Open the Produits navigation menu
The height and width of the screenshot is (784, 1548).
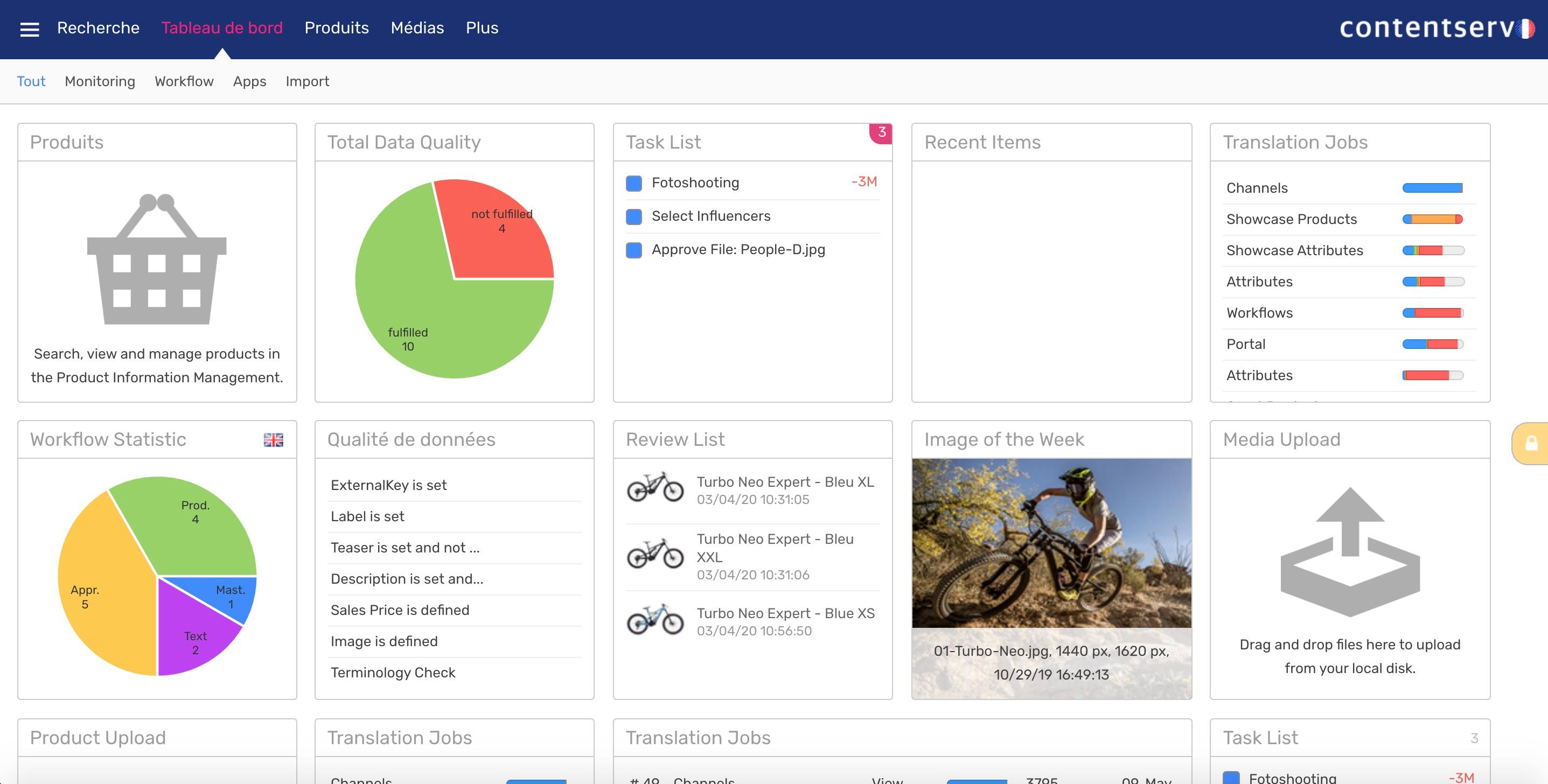(x=337, y=27)
